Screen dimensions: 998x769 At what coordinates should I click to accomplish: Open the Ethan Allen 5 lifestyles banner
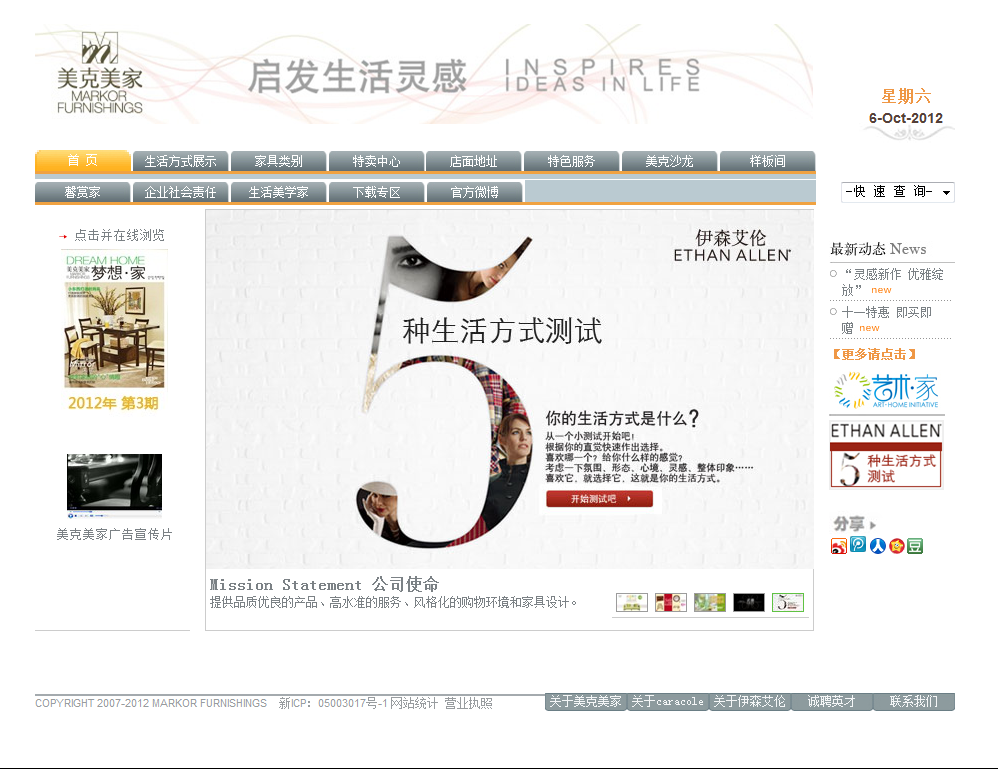coord(886,453)
